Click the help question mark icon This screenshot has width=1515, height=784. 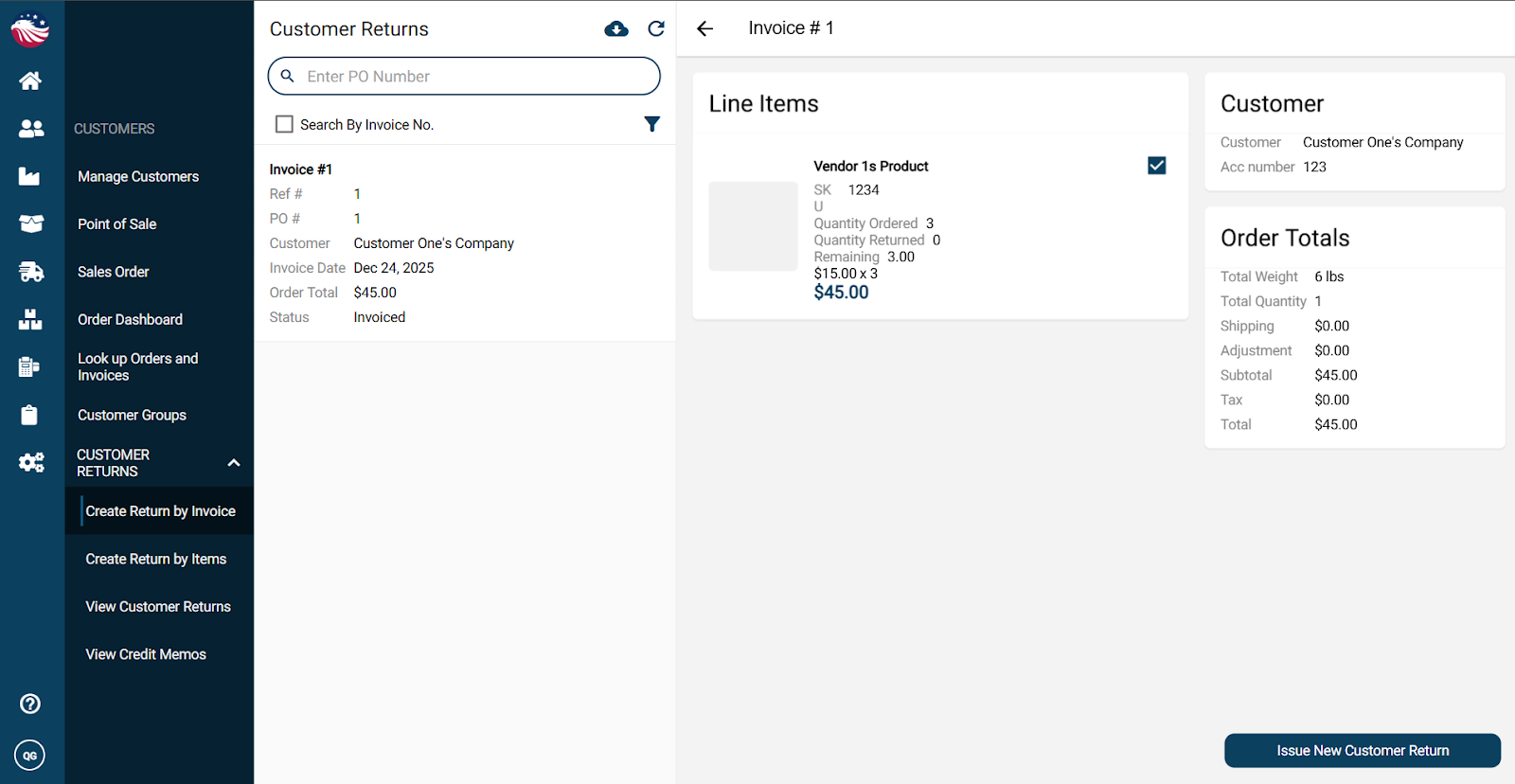30,704
